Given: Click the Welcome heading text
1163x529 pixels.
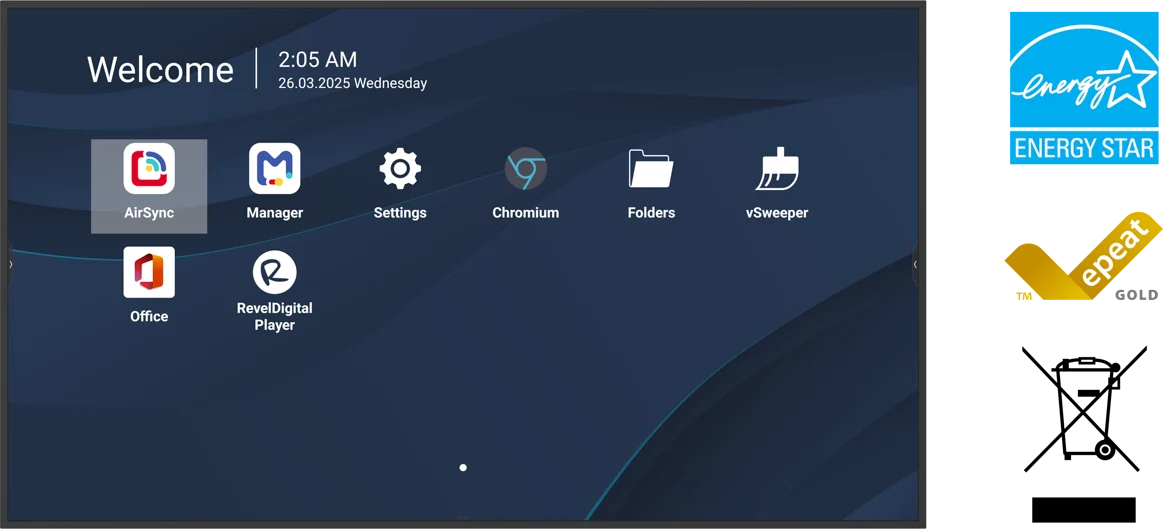Looking at the screenshot, I should [160, 70].
